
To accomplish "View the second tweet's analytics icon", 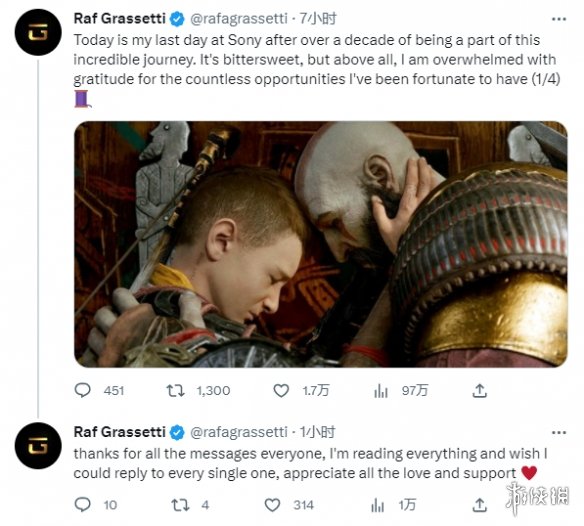I will (x=377, y=505).
